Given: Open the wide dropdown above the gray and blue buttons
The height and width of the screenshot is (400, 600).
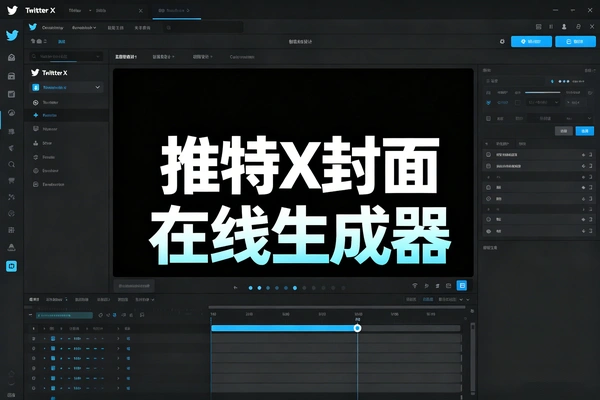Looking at the screenshot, I should coord(560,119).
